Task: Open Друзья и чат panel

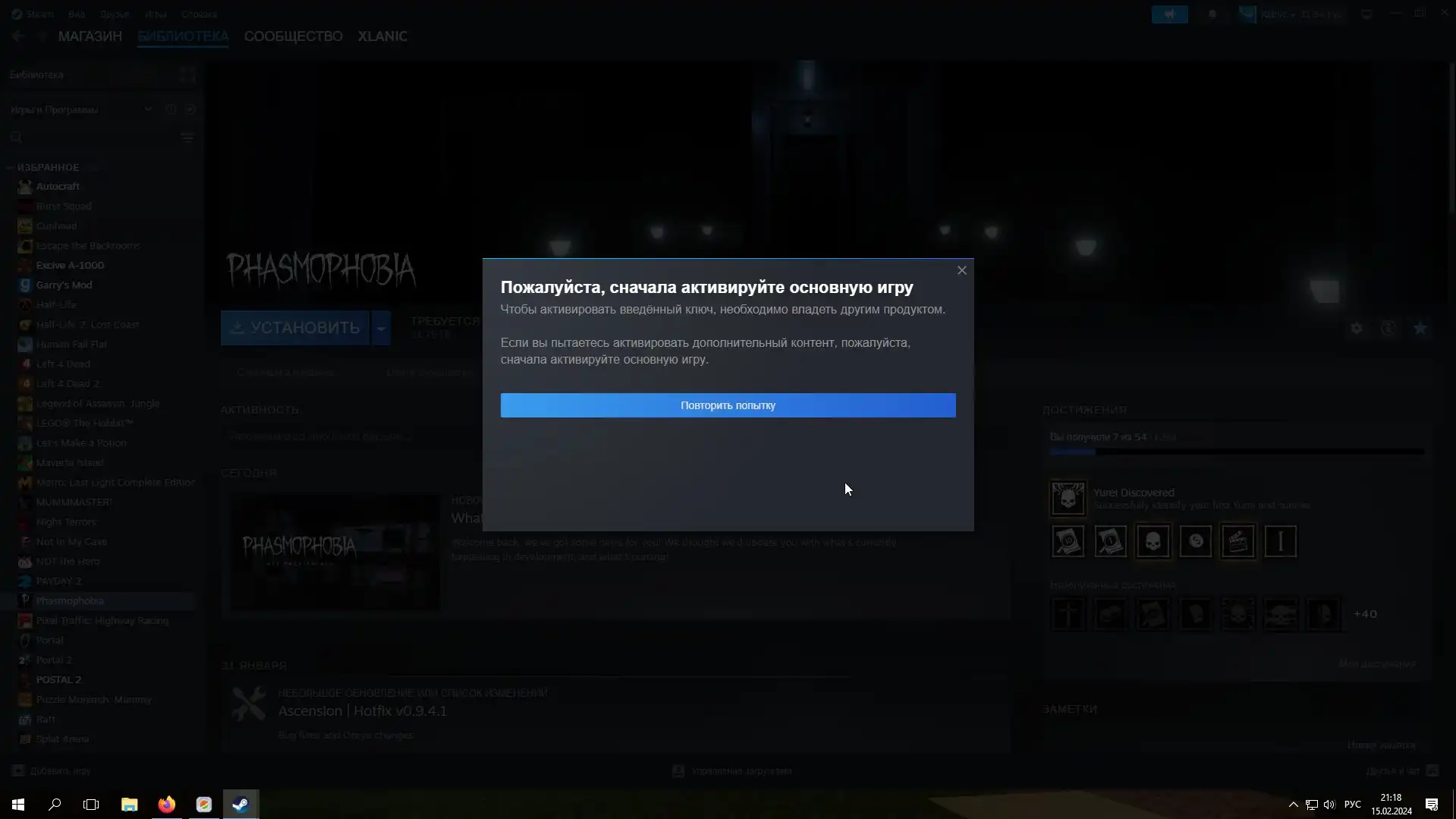Action: pos(1401,770)
